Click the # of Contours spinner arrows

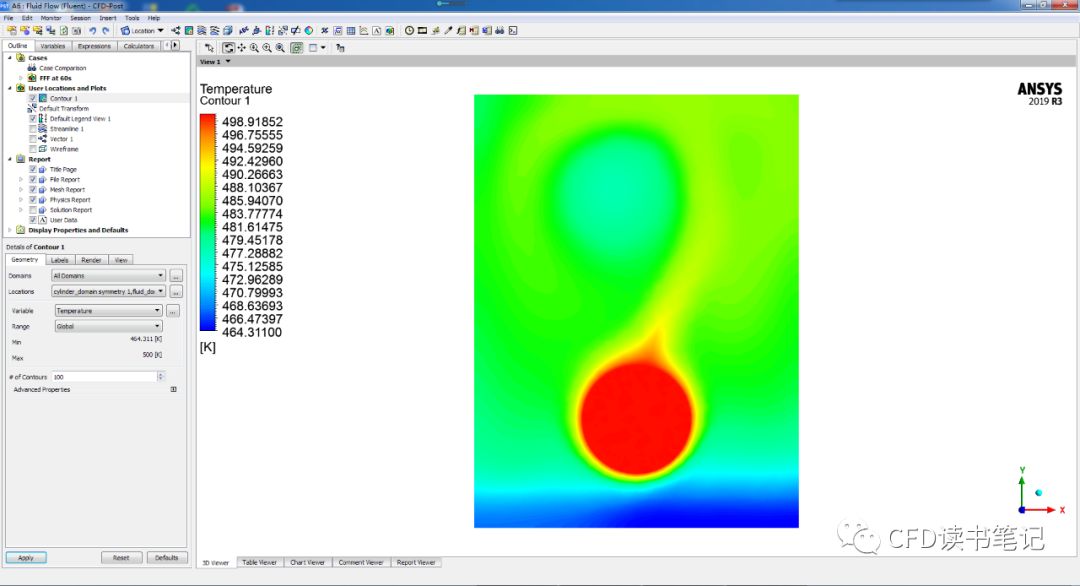161,377
